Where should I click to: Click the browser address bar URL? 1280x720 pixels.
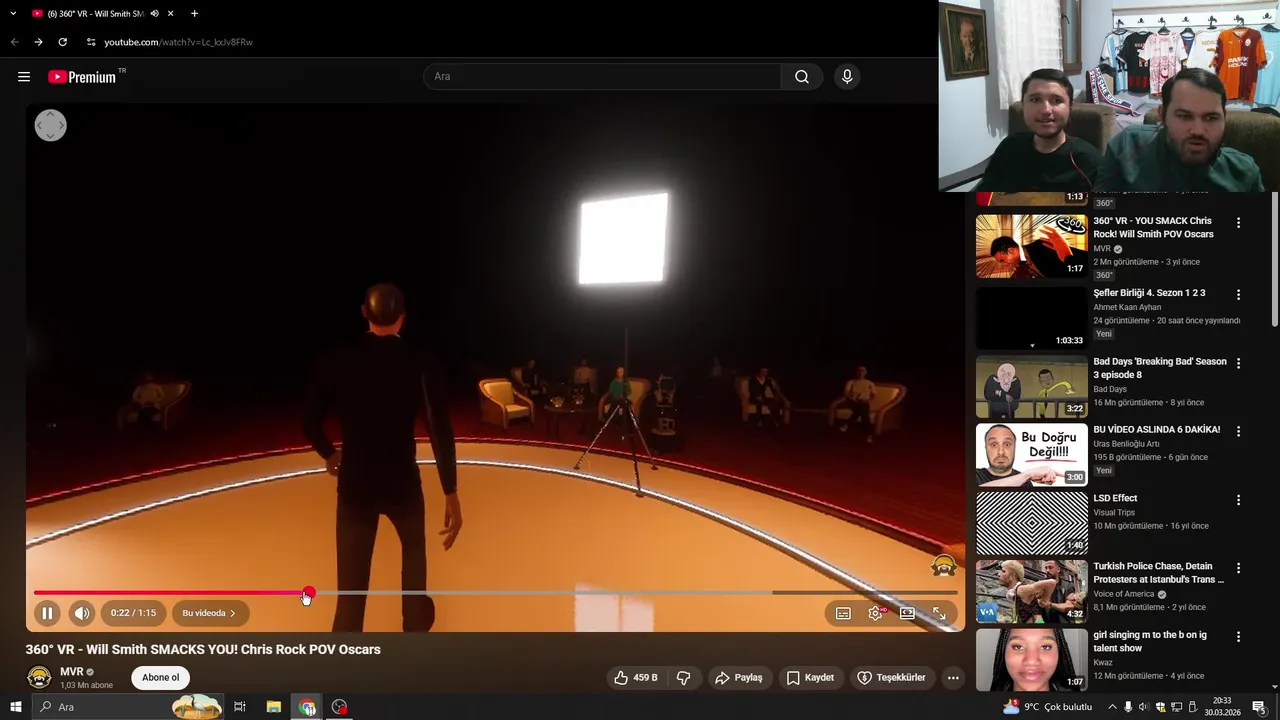[x=178, y=42]
